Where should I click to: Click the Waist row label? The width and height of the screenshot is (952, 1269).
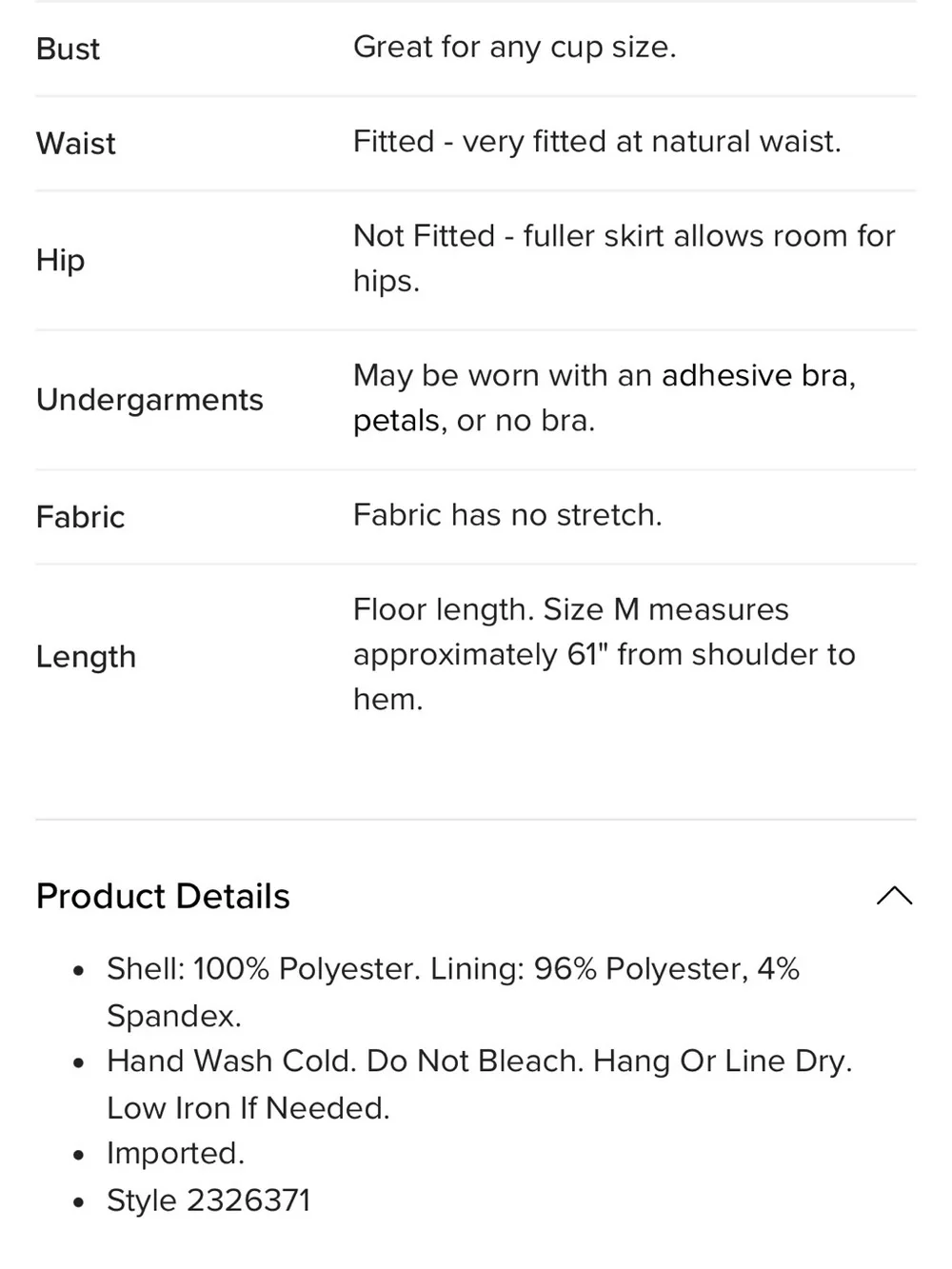76,143
